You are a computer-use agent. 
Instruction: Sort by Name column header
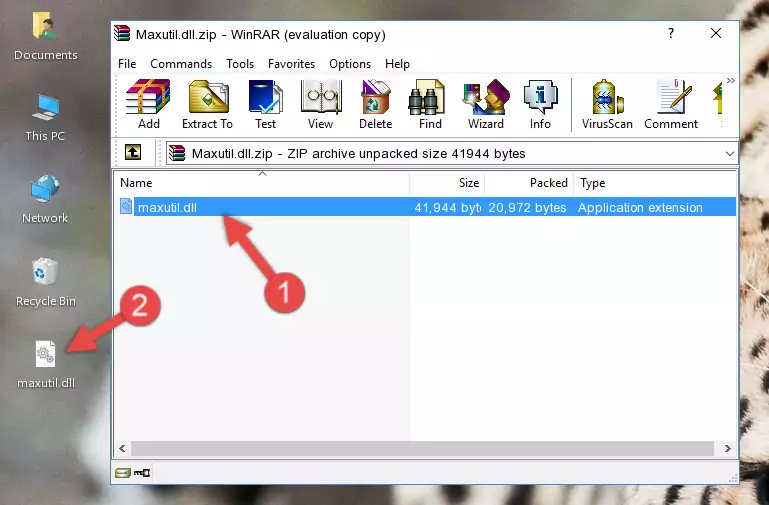[x=262, y=183]
